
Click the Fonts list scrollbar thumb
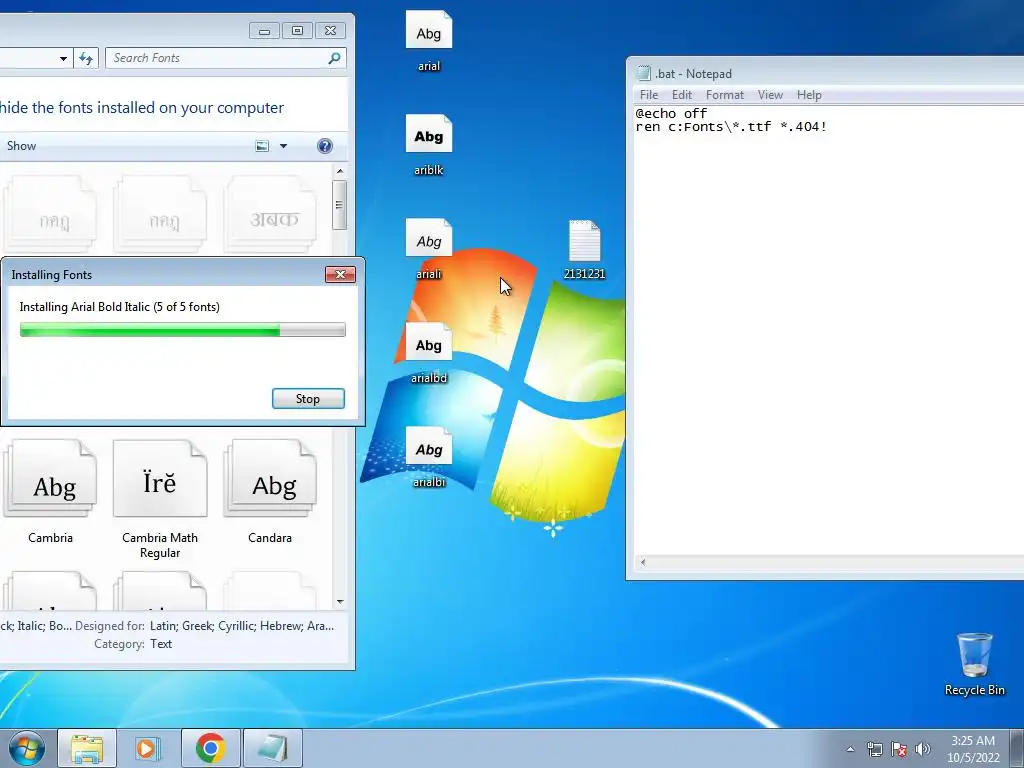click(339, 205)
